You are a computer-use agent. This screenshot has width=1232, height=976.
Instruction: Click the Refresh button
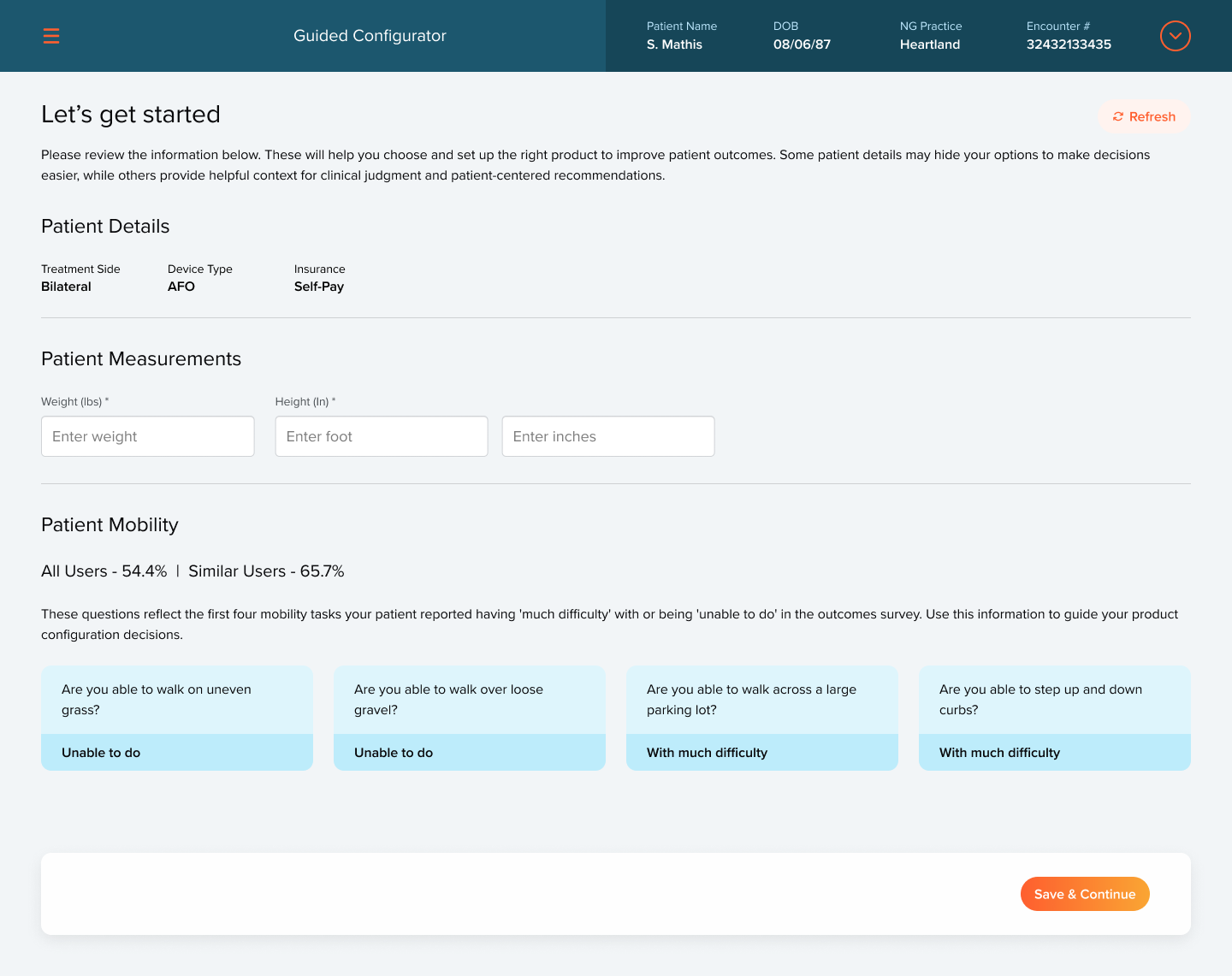pyautogui.click(x=1144, y=116)
